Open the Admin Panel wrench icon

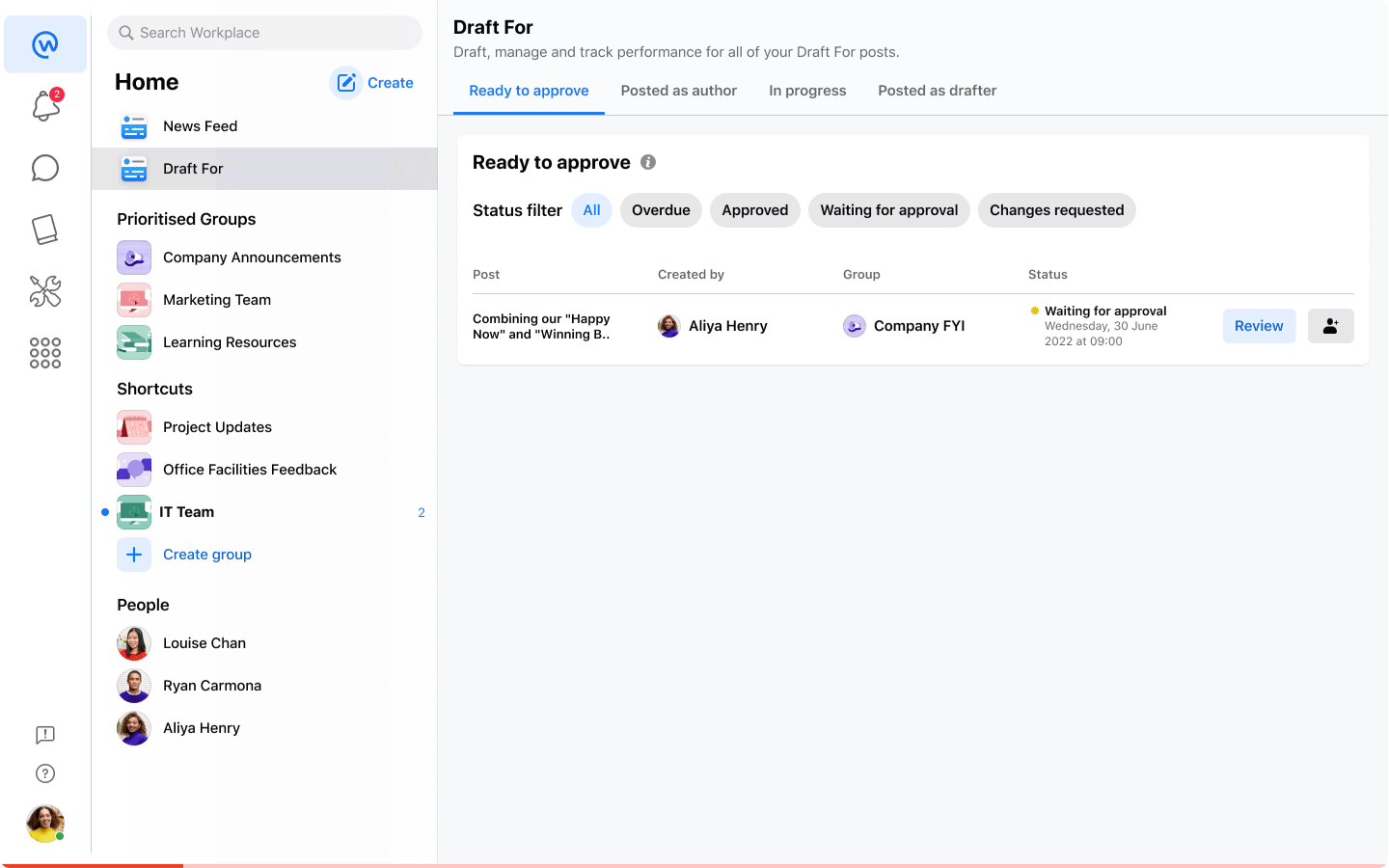pyautogui.click(x=44, y=290)
